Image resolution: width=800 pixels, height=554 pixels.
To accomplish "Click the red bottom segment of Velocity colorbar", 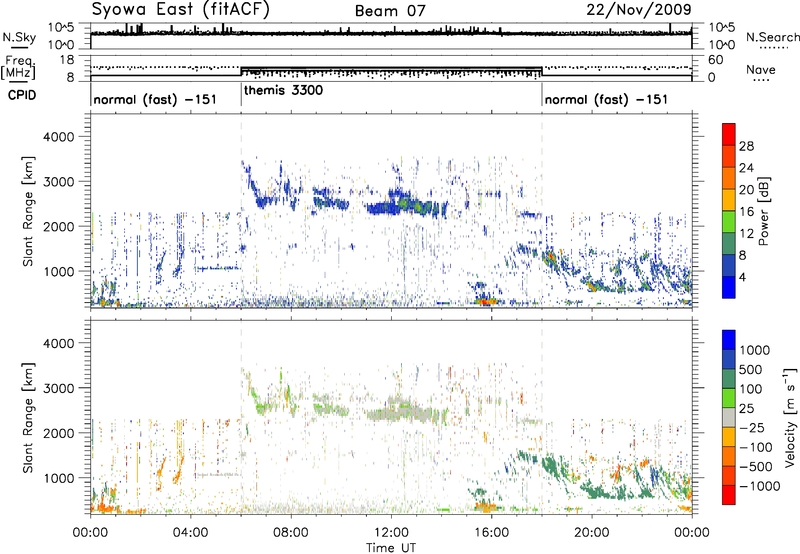I will [729, 495].
